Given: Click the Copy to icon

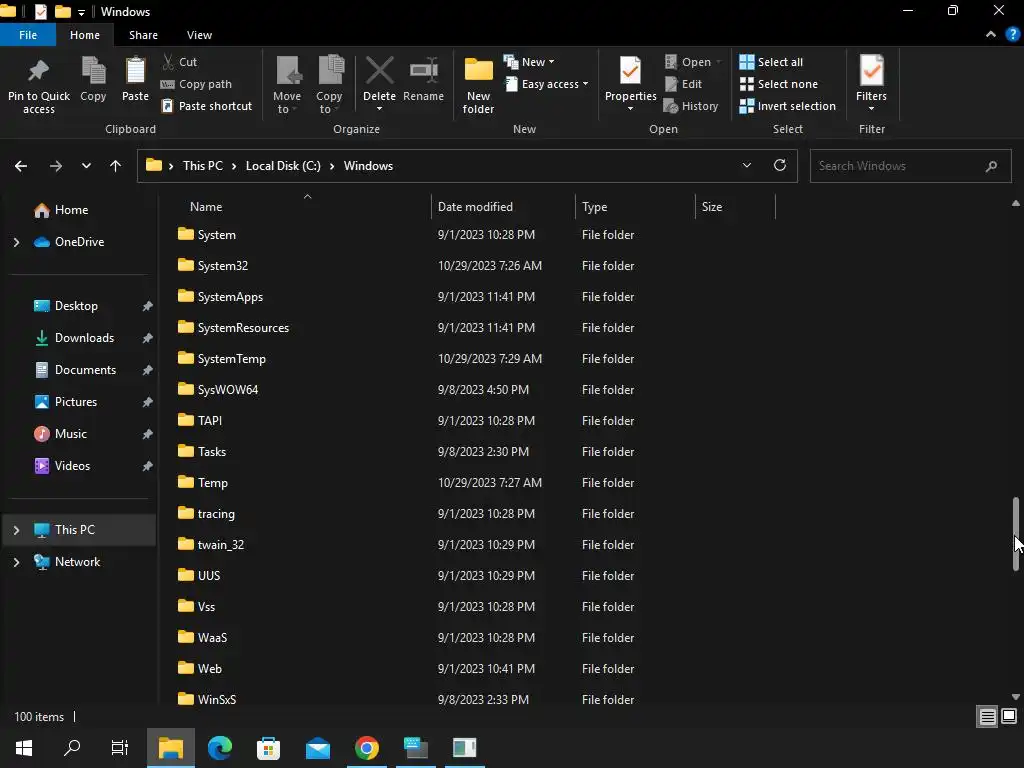Looking at the screenshot, I should pos(330,71).
